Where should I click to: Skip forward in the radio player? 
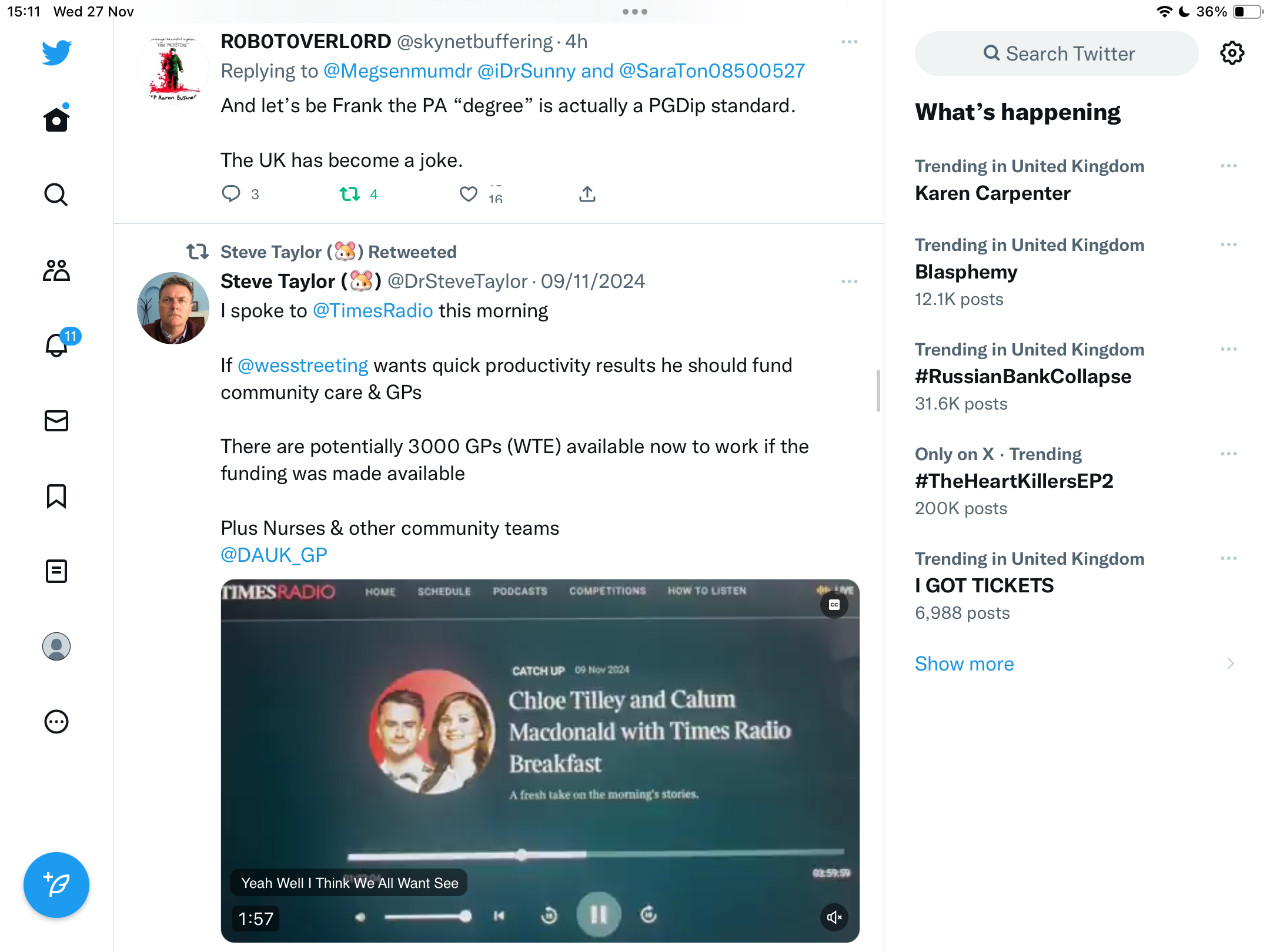(x=649, y=914)
